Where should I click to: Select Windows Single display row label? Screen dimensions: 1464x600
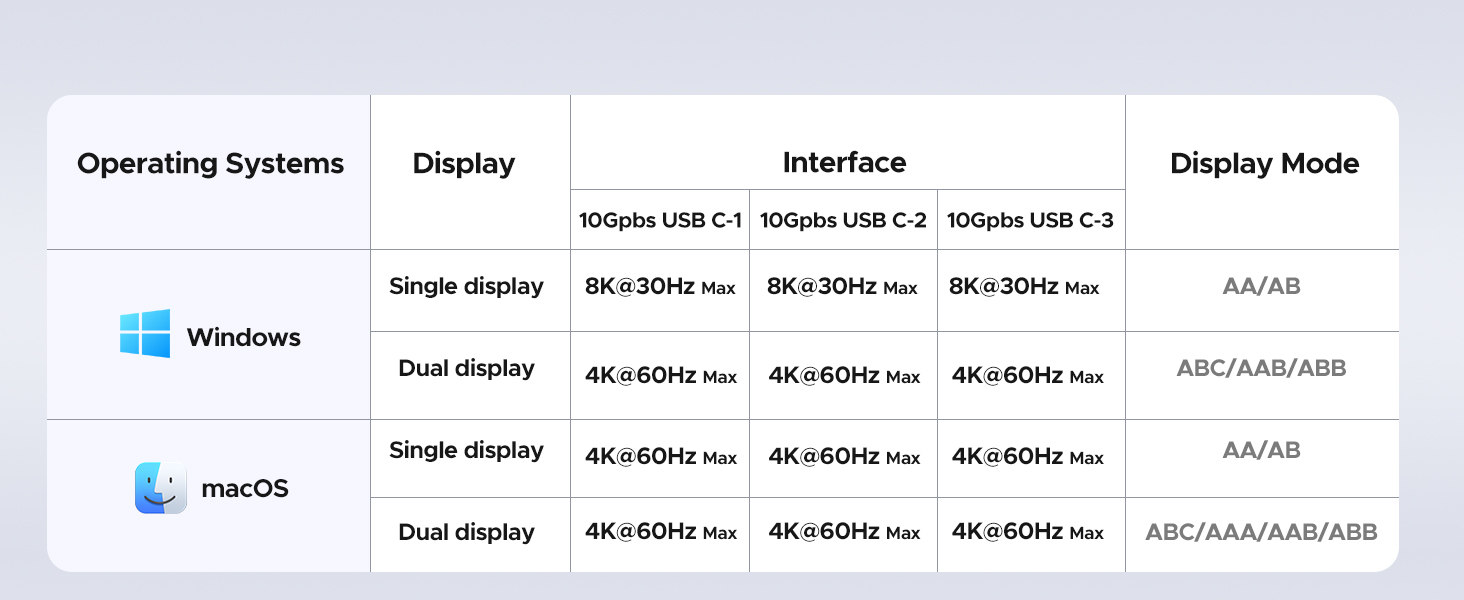click(466, 287)
